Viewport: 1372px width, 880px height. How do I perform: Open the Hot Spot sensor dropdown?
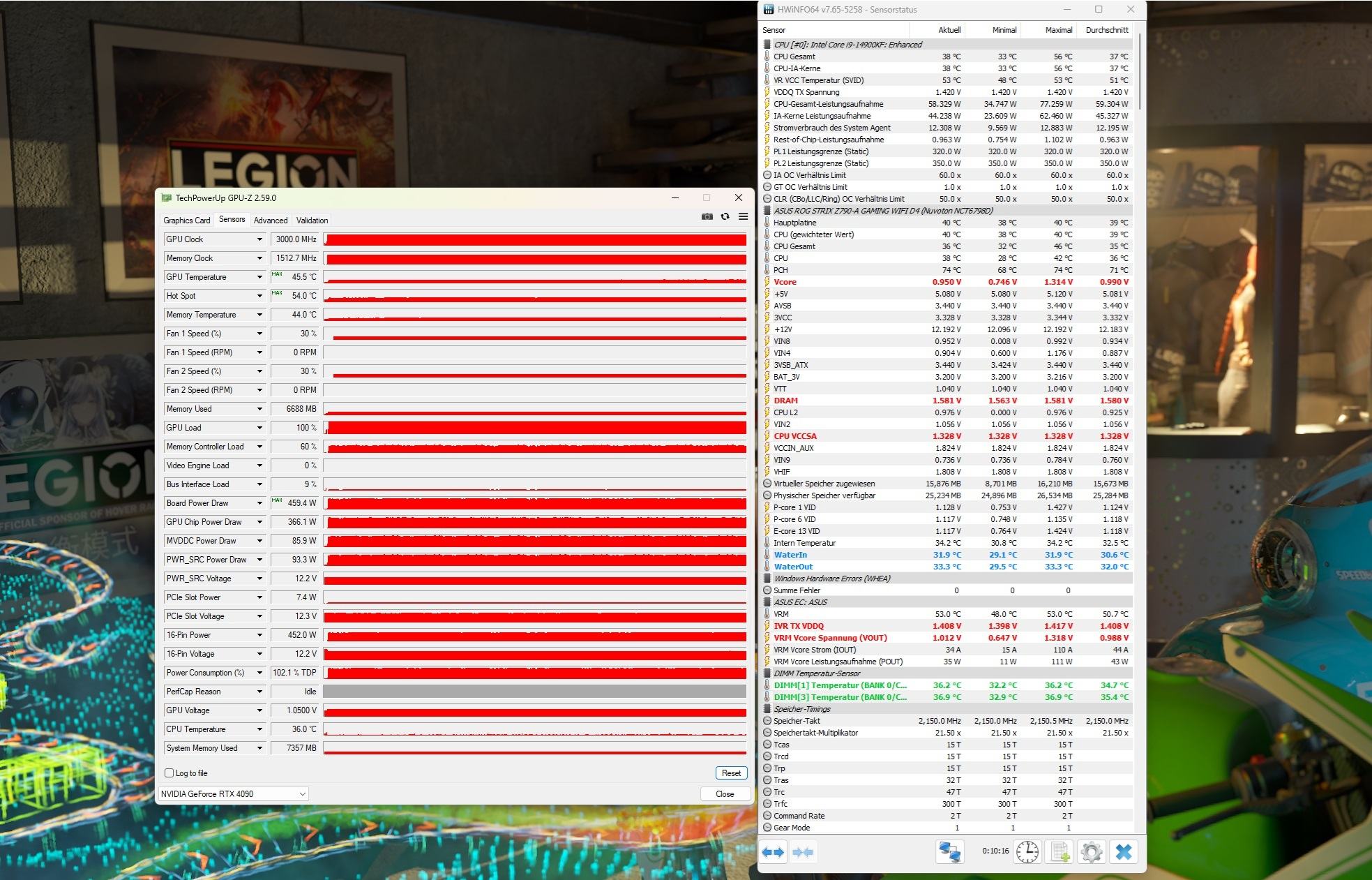tap(259, 296)
